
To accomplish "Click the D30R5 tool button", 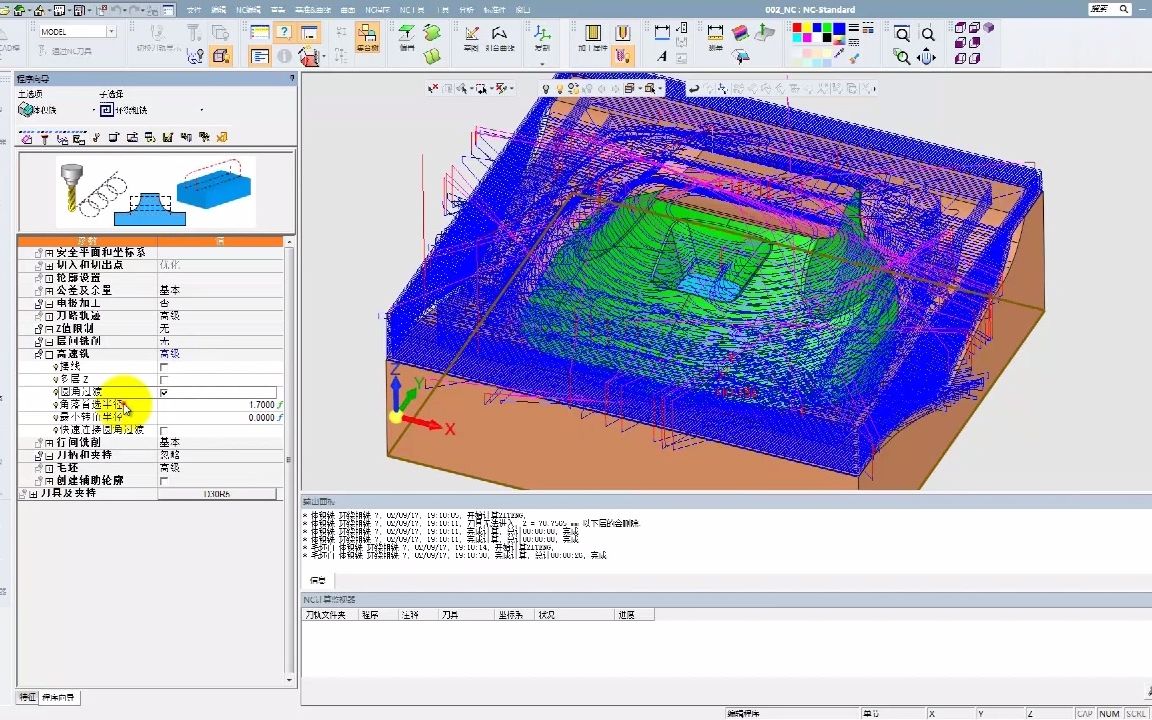I will tap(217, 494).
